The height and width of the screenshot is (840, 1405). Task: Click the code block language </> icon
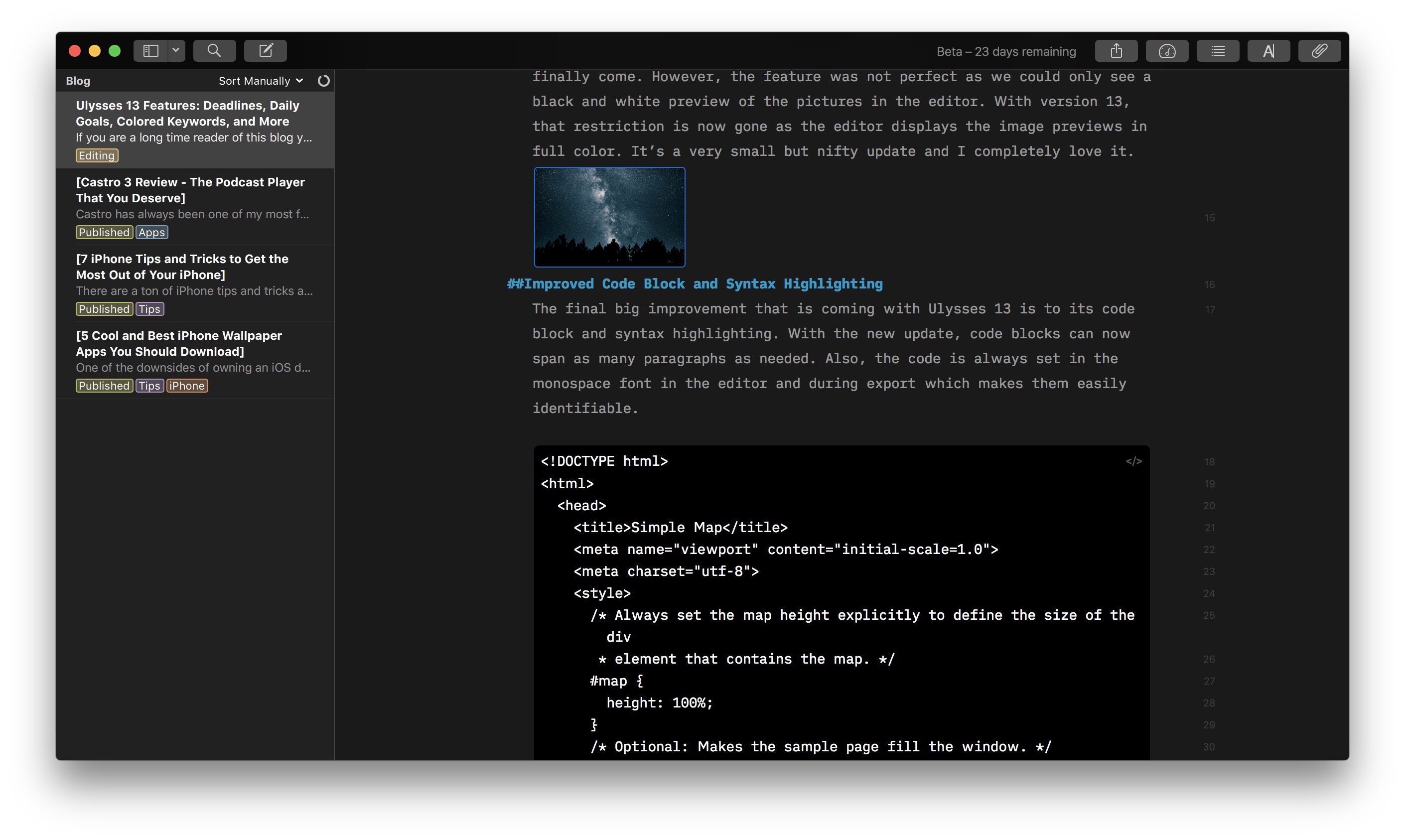pyautogui.click(x=1133, y=461)
